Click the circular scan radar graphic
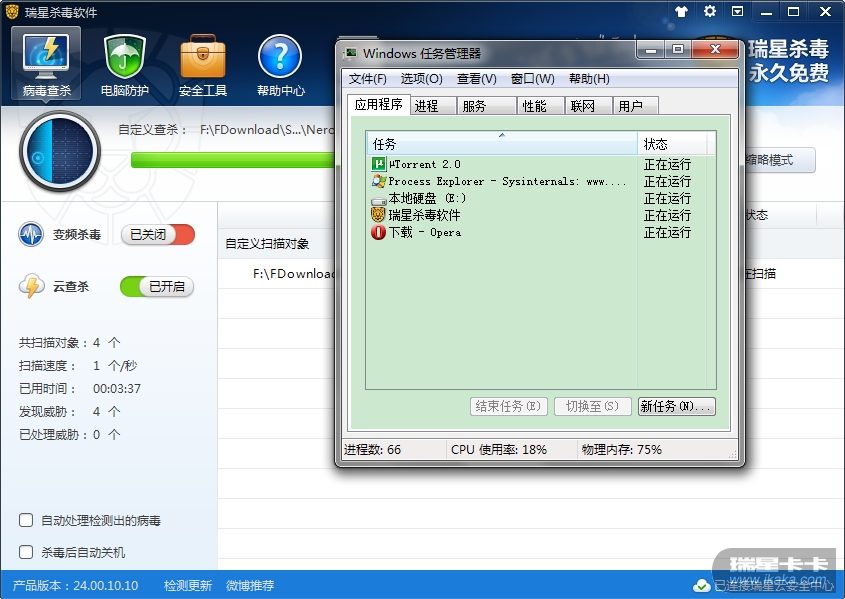This screenshot has height=599, width=845. click(60, 151)
